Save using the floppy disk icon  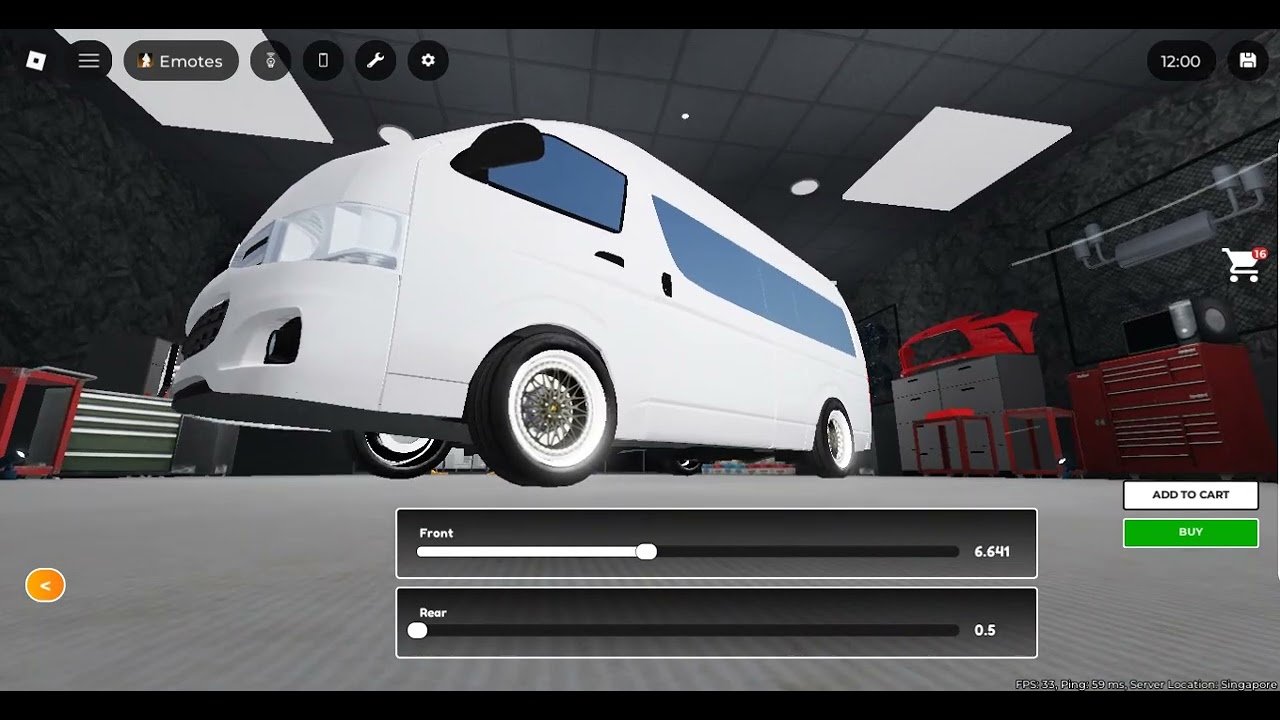(x=1248, y=61)
